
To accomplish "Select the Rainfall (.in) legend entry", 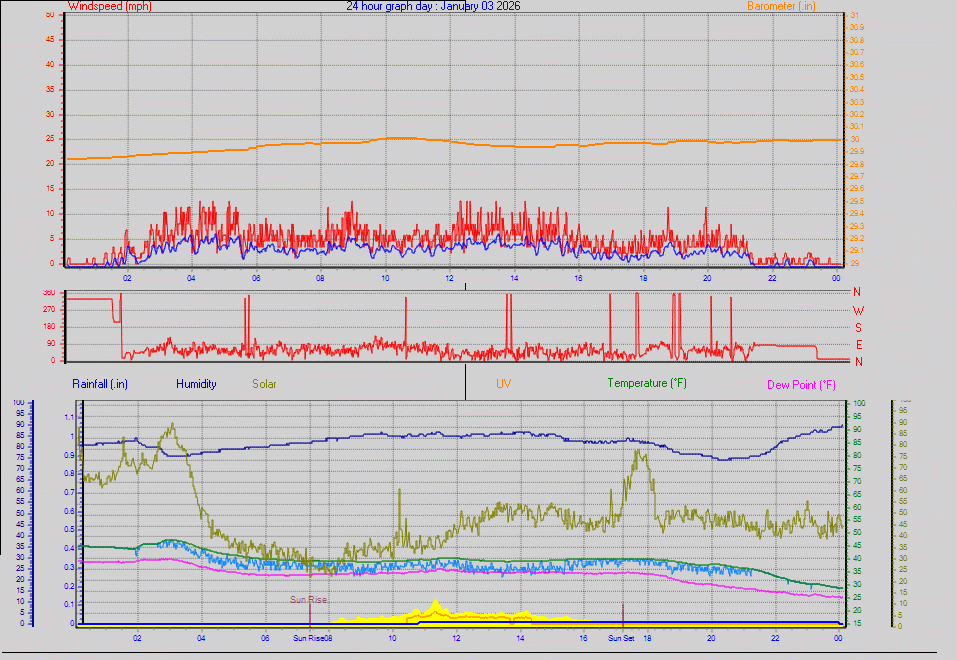I will point(99,383).
